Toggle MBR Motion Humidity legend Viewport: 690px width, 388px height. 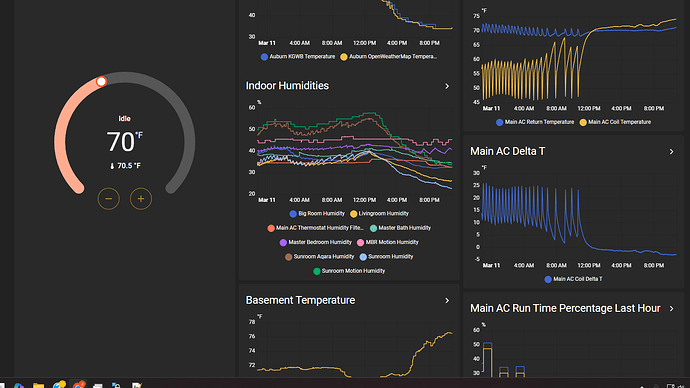(388, 242)
